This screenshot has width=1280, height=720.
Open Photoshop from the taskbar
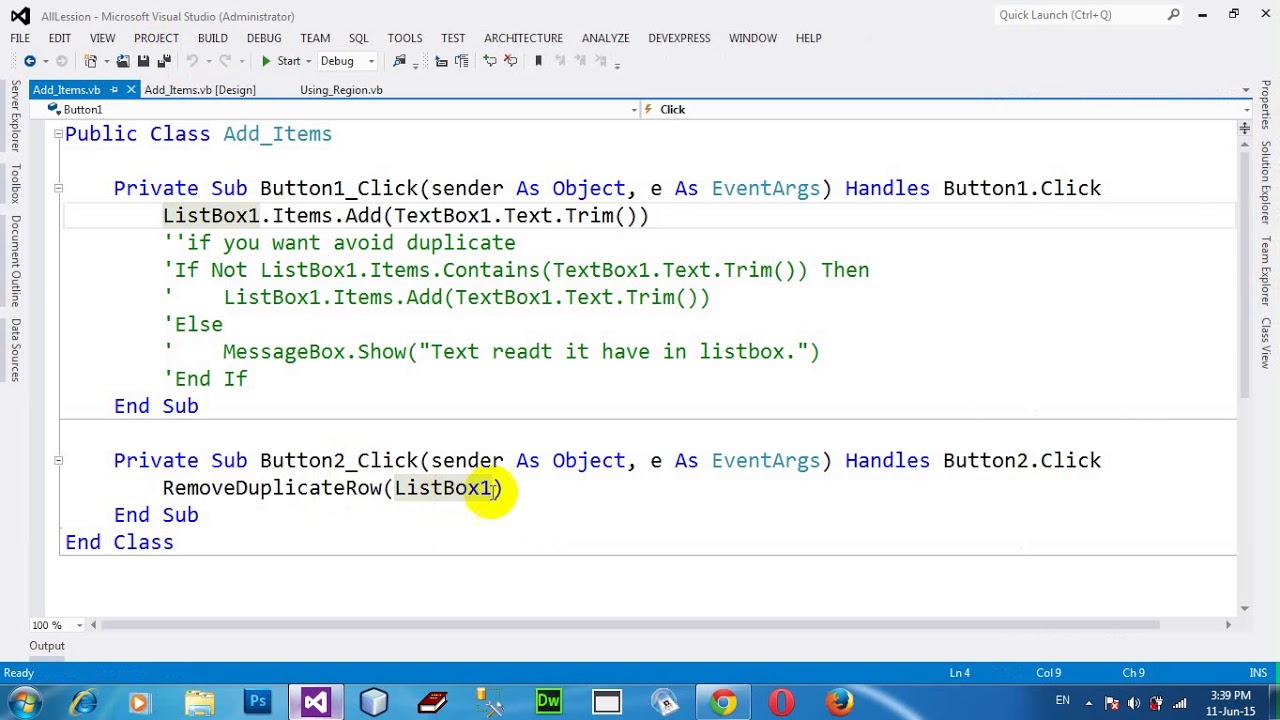257,702
